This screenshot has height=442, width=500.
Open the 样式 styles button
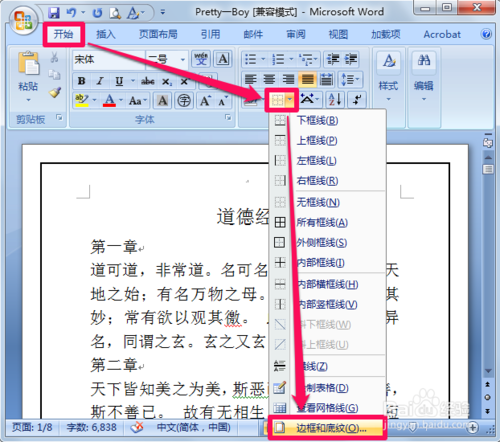388,76
